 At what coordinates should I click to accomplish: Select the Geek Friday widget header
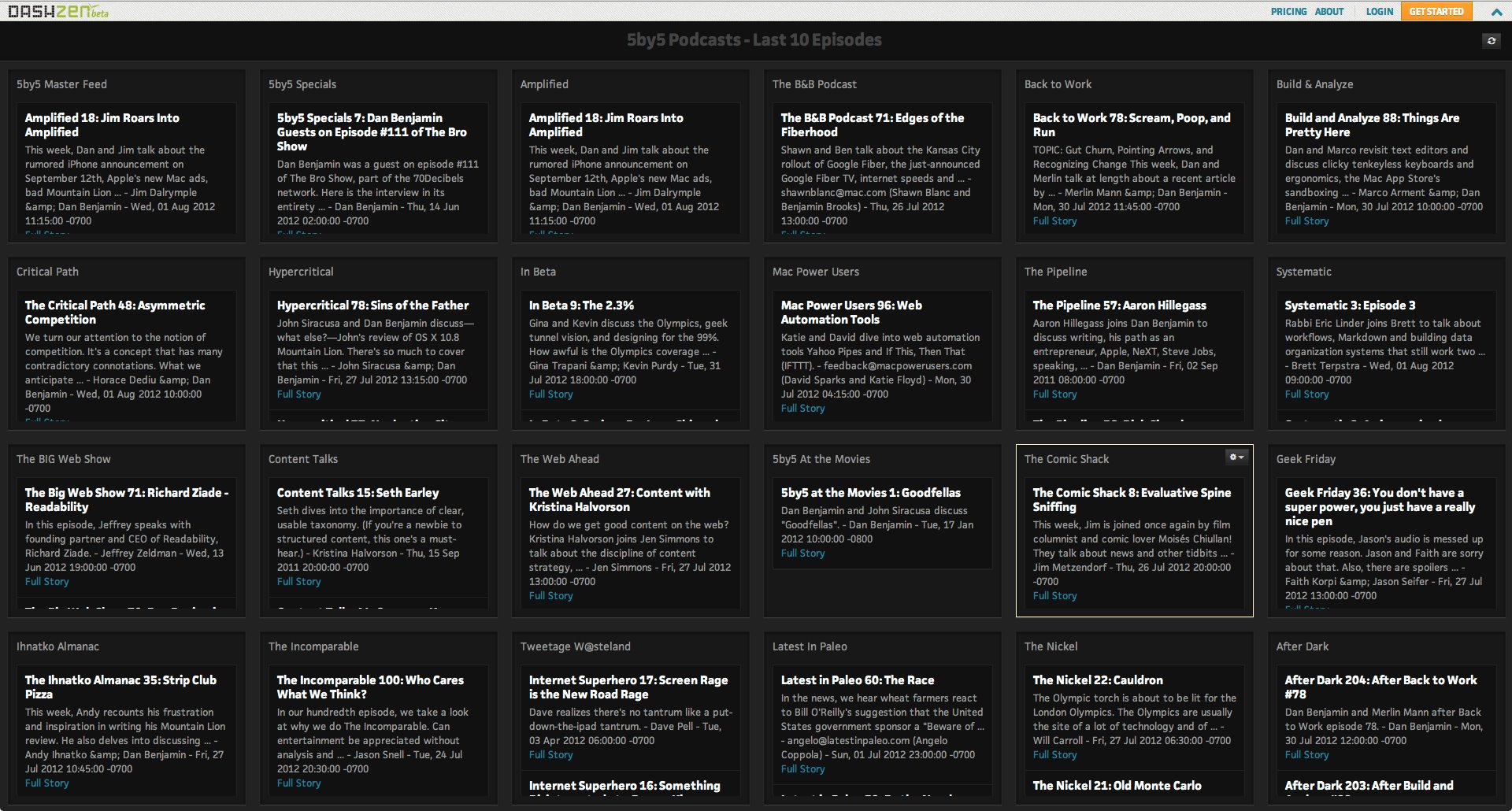(x=1306, y=459)
